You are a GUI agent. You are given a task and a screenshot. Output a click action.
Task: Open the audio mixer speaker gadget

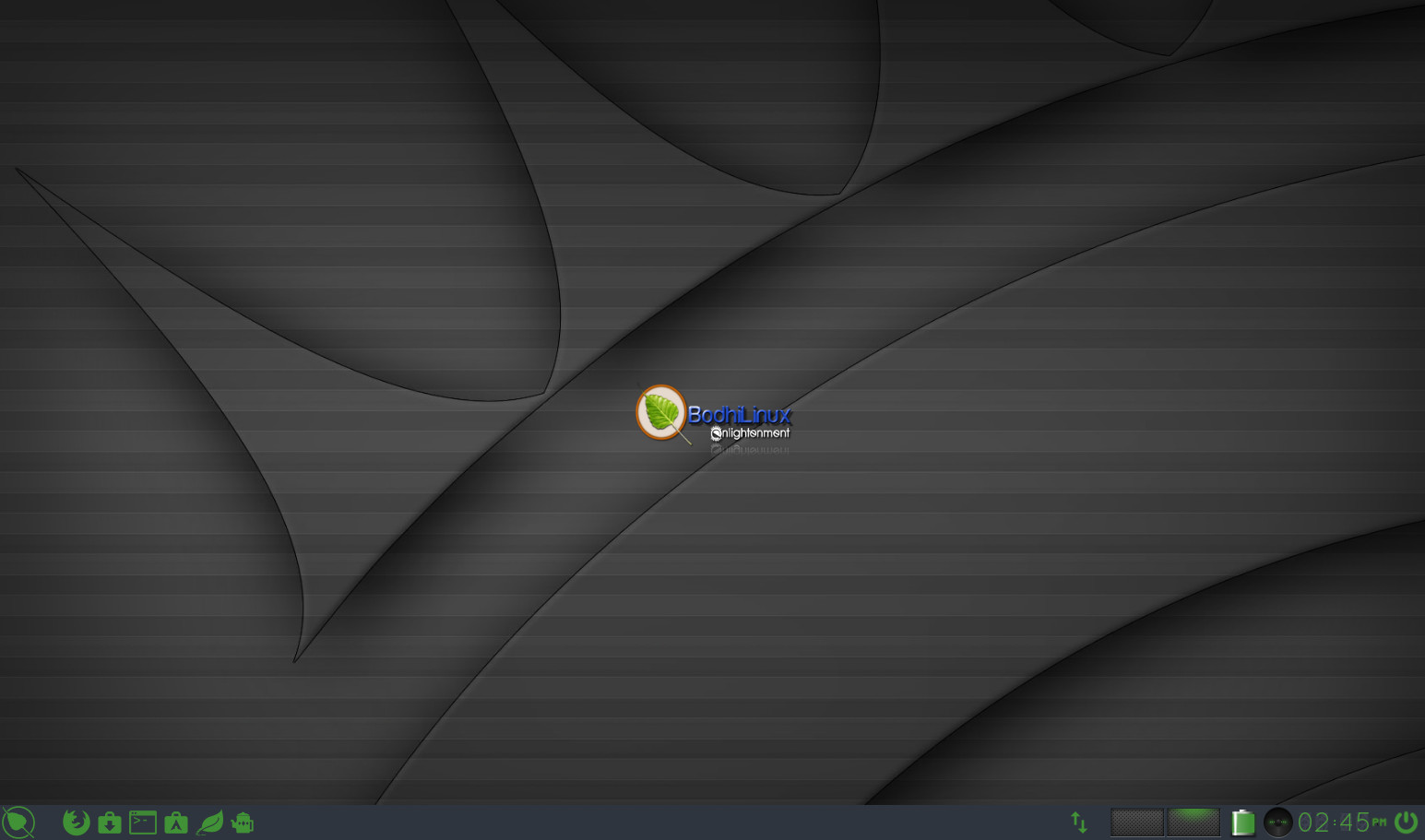pyautogui.click(x=1277, y=822)
